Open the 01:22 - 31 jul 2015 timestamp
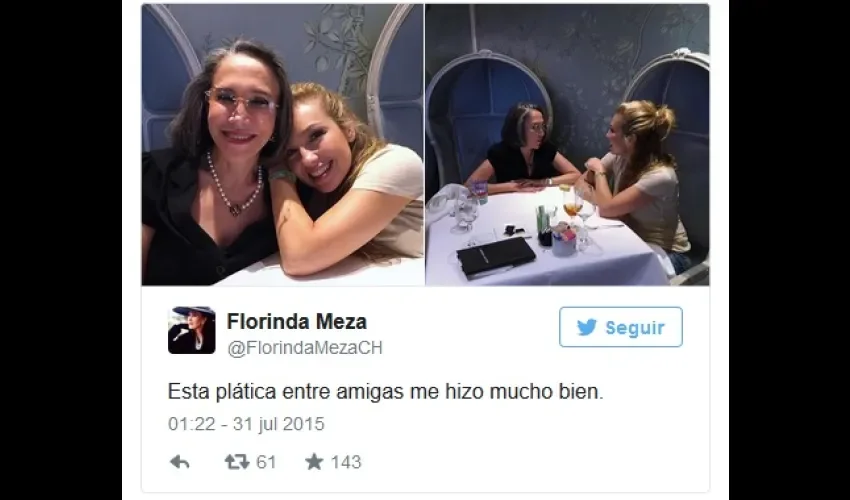 click(246, 424)
